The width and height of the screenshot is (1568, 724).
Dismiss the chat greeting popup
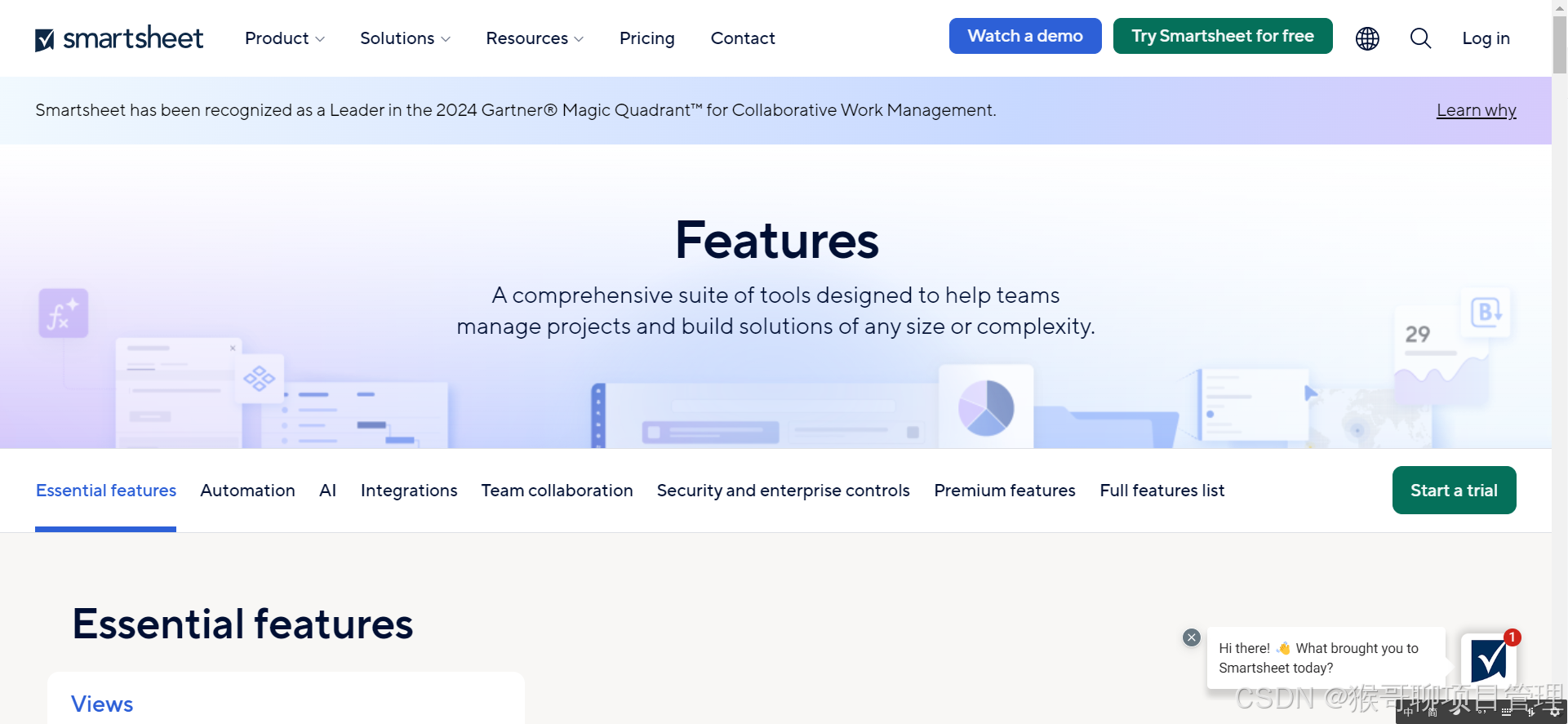1192,637
